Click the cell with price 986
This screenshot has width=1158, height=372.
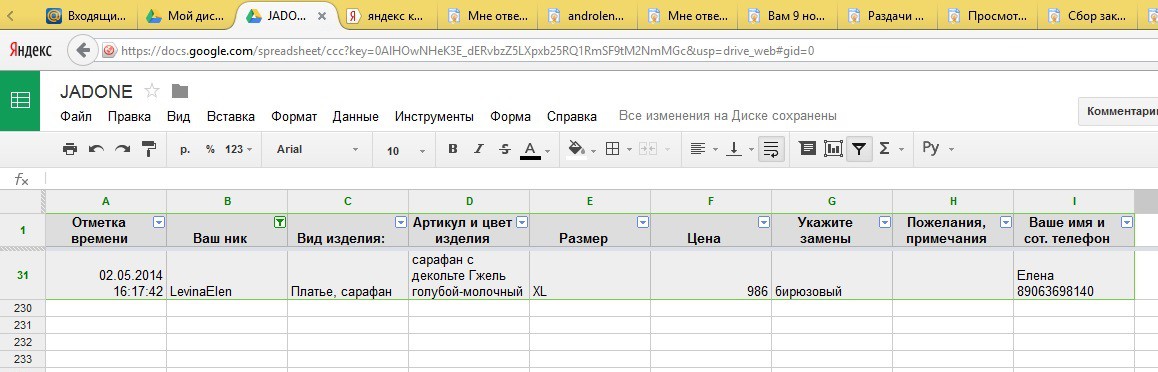click(711, 275)
